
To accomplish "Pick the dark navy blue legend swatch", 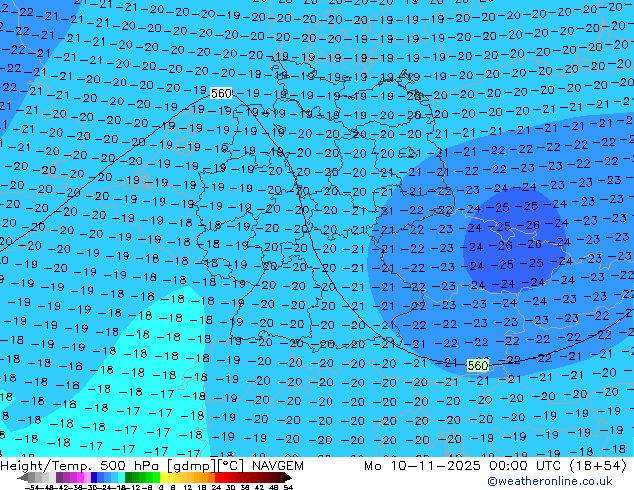I will coord(94,477).
